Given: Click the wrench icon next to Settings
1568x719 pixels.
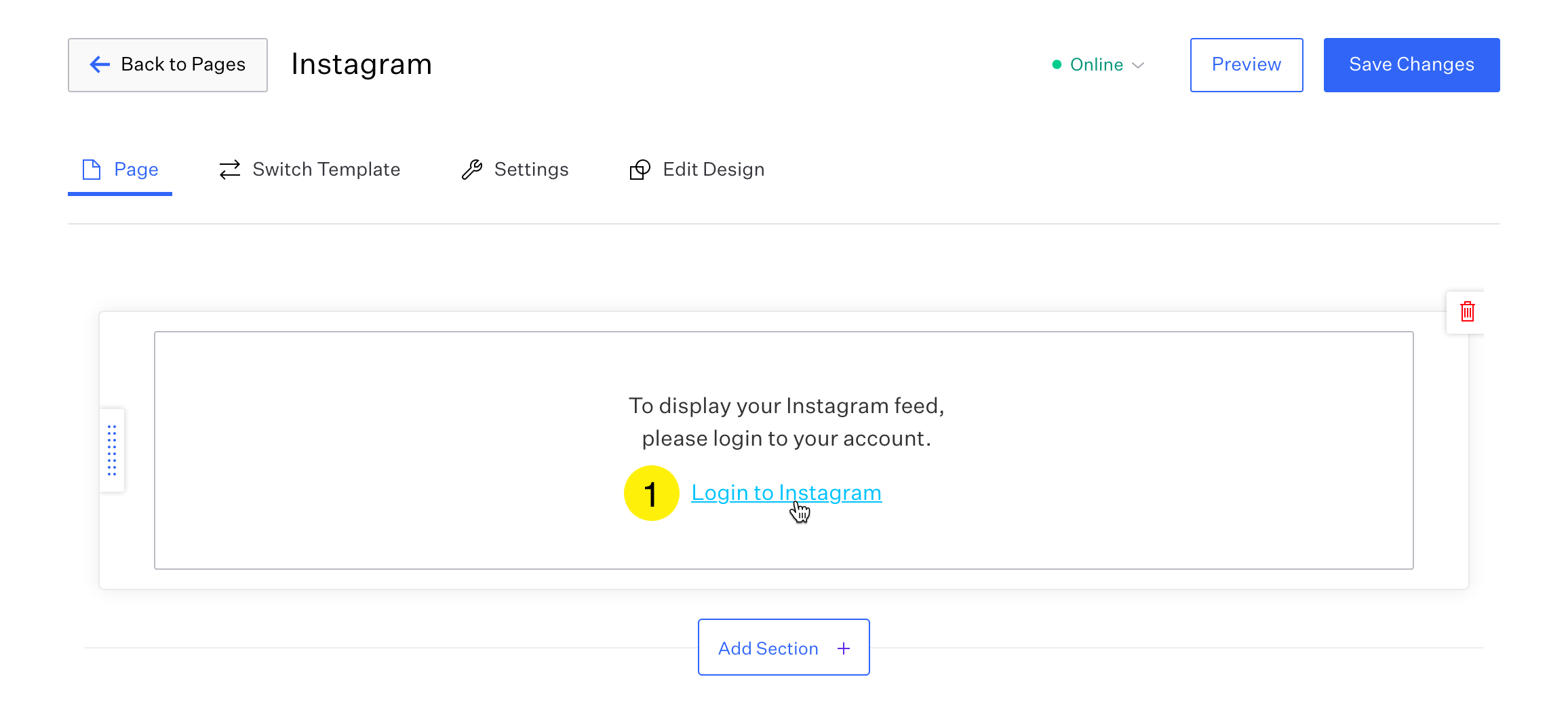Looking at the screenshot, I should pyautogui.click(x=472, y=170).
